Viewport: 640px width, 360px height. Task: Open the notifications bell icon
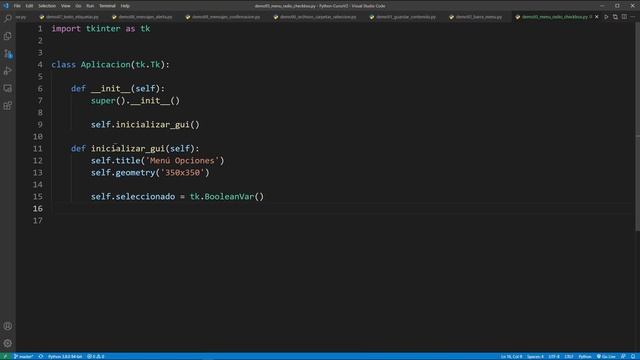(x=633, y=356)
